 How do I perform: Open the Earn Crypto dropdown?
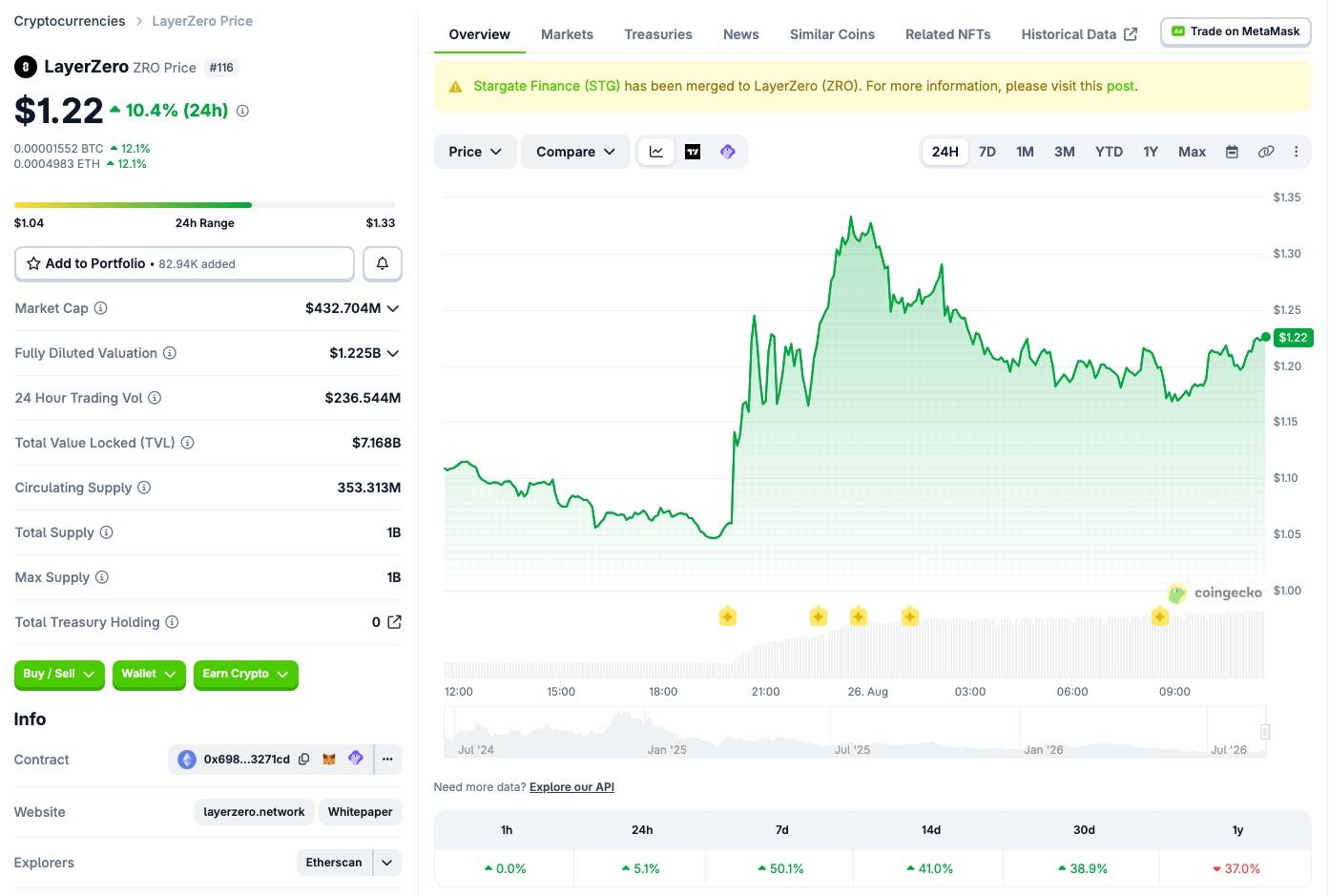click(x=245, y=674)
